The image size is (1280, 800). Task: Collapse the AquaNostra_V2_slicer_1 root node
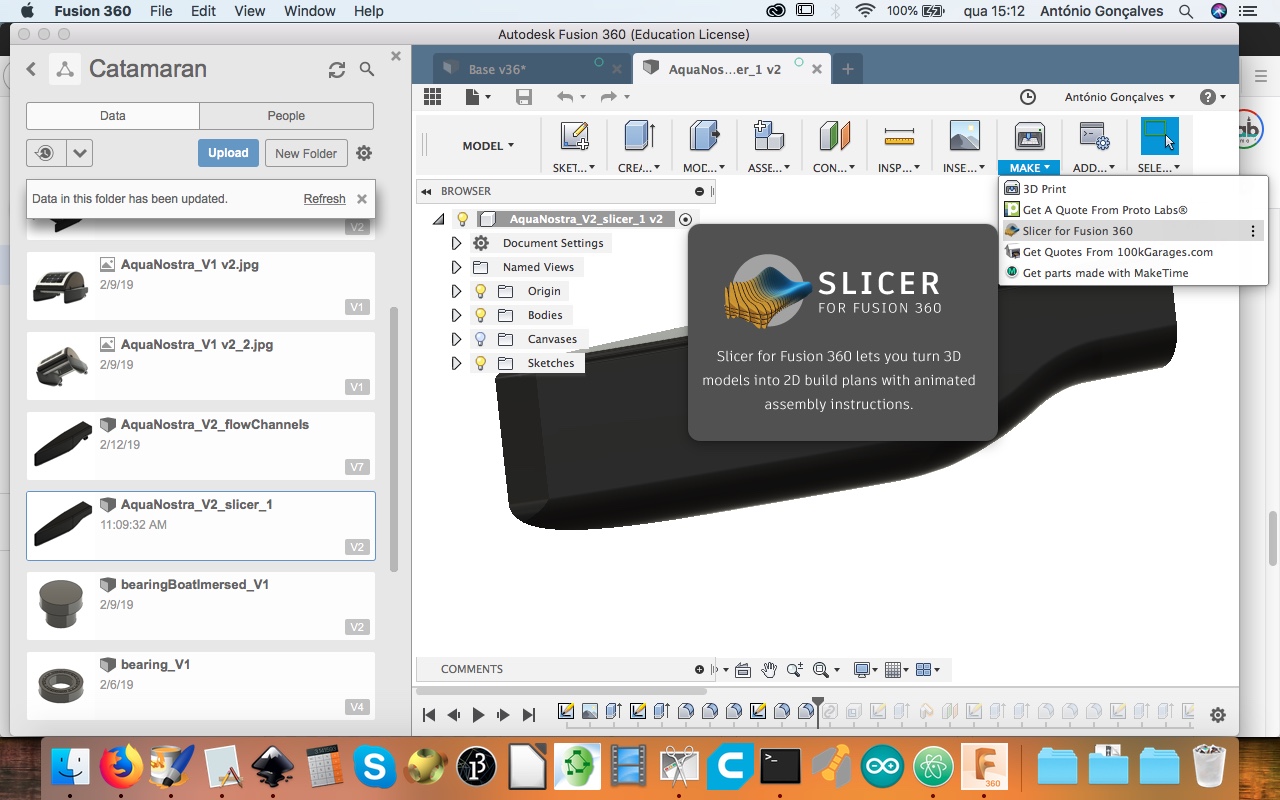(x=439, y=219)
